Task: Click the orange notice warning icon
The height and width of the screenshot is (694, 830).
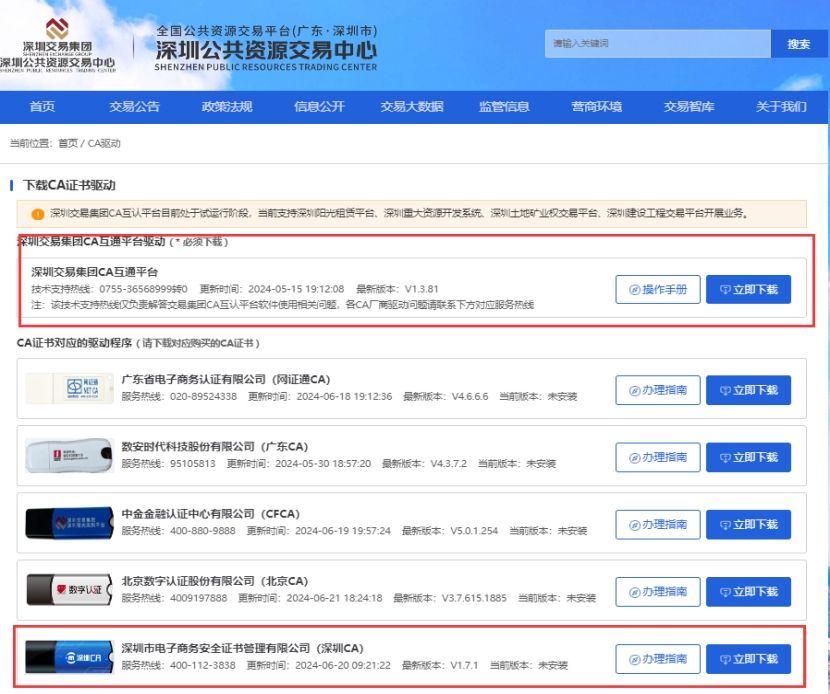Action: click(37, 213)
